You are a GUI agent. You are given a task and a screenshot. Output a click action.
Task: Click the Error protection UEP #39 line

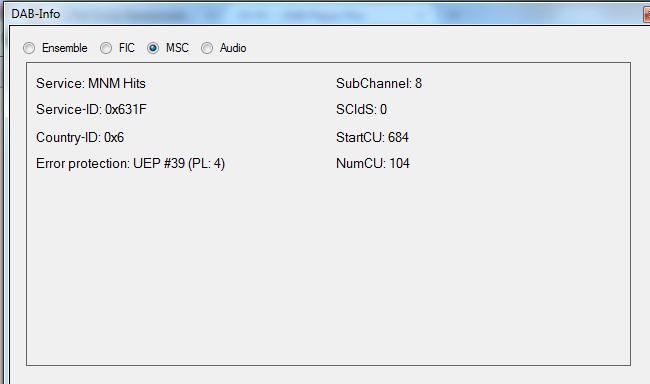(131, 163)
